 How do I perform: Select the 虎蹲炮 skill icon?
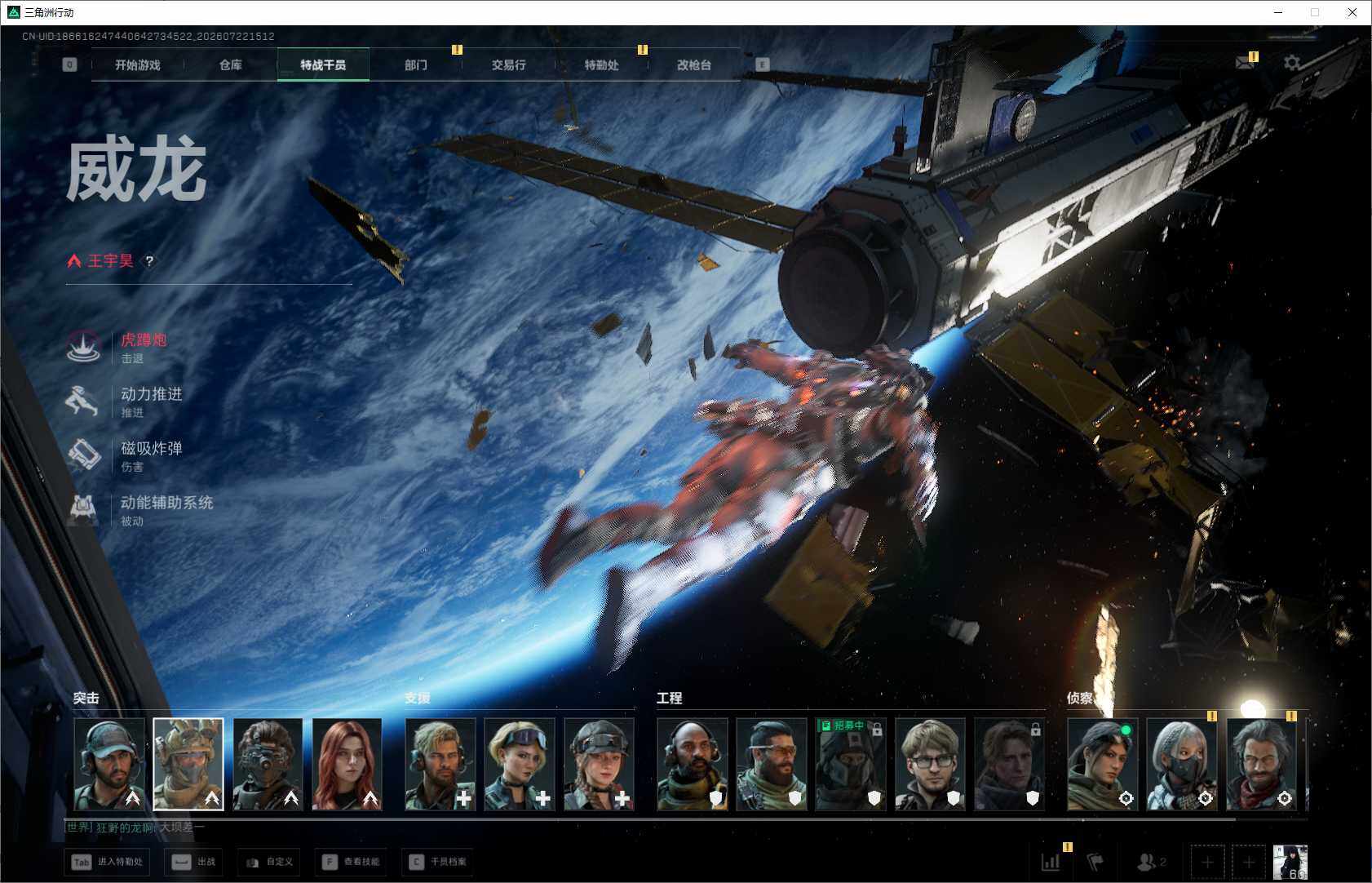click(83, 347)
